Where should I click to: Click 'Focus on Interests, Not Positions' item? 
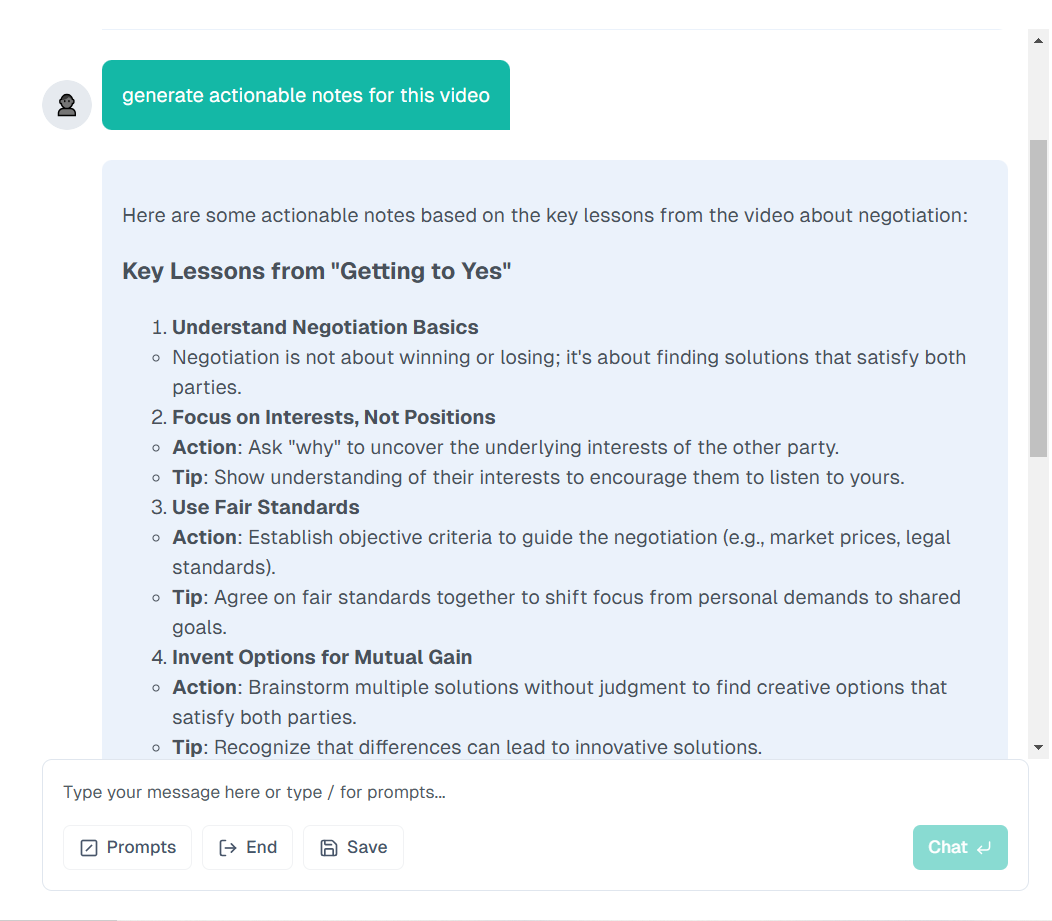point(333,417)
